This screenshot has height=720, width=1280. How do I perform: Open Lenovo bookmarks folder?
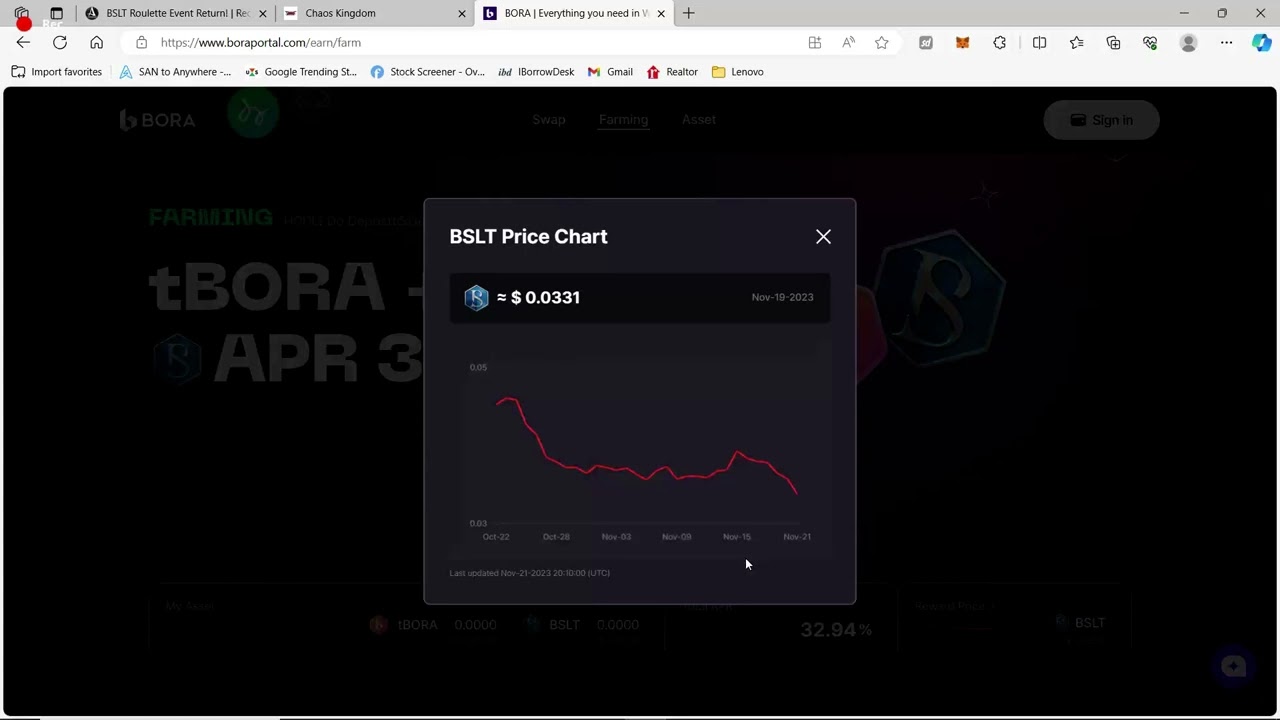coord(738,72)
